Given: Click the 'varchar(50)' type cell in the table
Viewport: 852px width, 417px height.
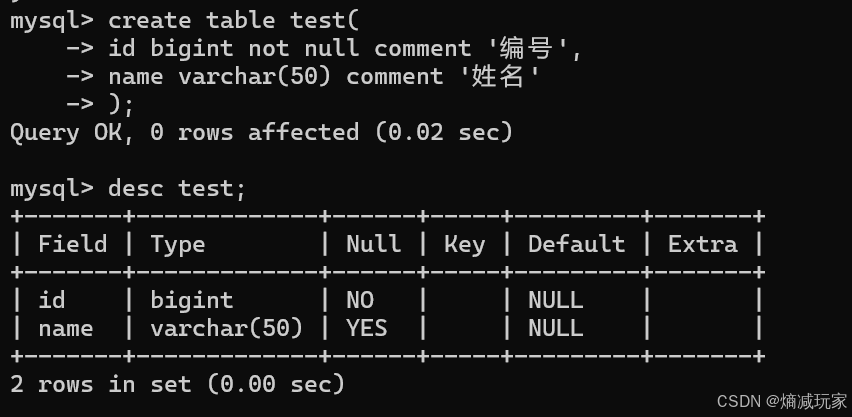Looking at the screenshot, I should click(227, 328).
